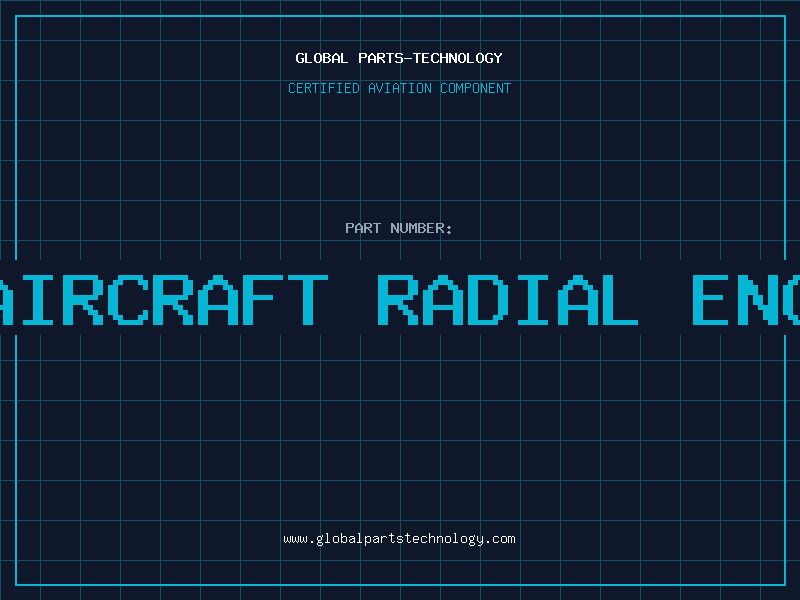
Task: Click the gap between AIRCRAFT and RADIAL
Action: (351, 299)
